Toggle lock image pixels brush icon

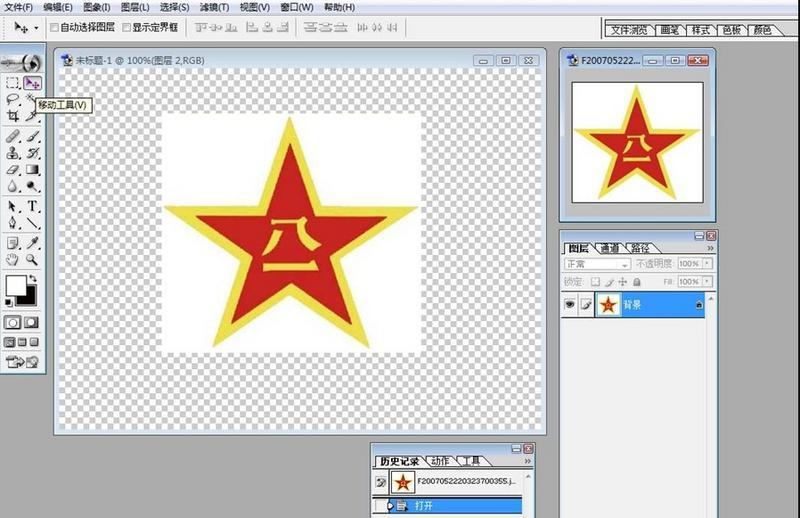point(609,282)
